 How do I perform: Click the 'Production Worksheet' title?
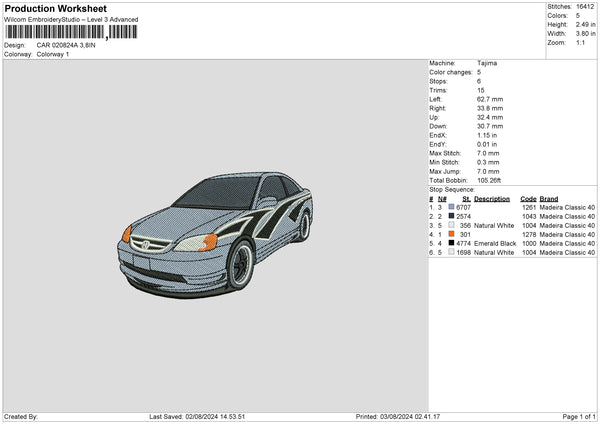point(55,8)
